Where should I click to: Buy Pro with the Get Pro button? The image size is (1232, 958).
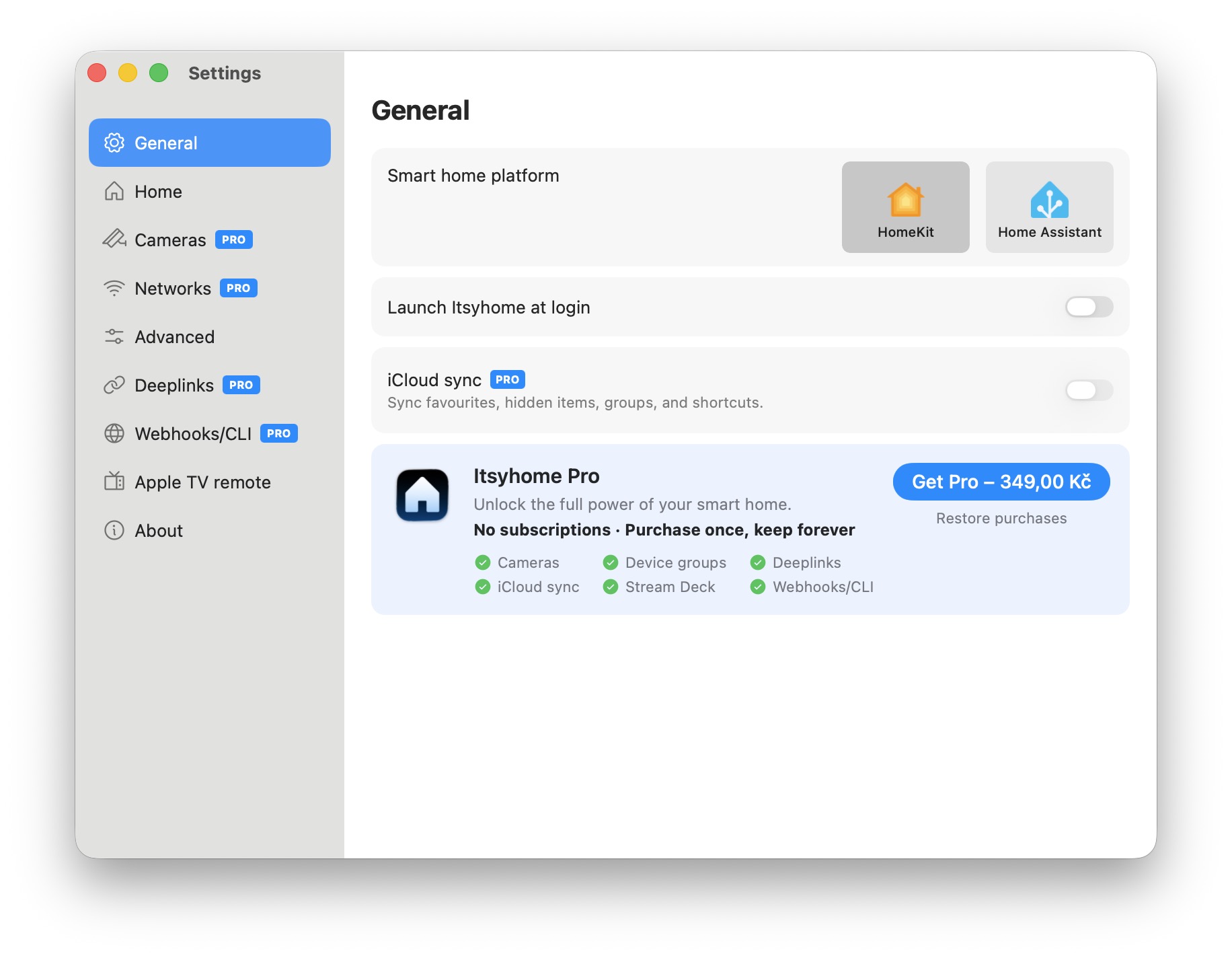point(1001,482)
